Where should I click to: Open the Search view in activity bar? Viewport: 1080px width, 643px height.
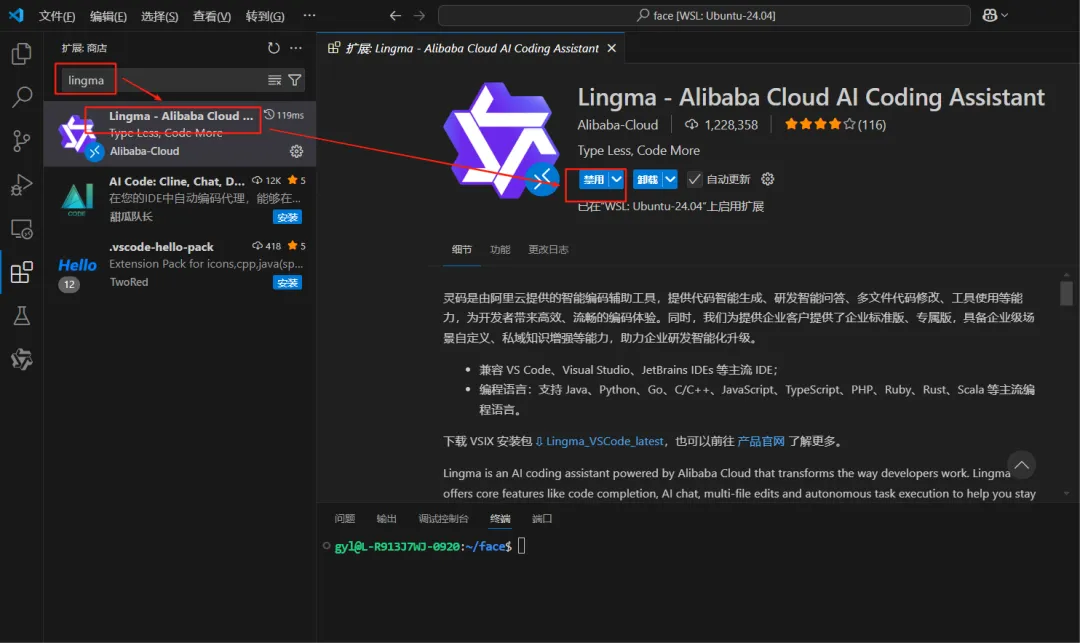point(21,97)
